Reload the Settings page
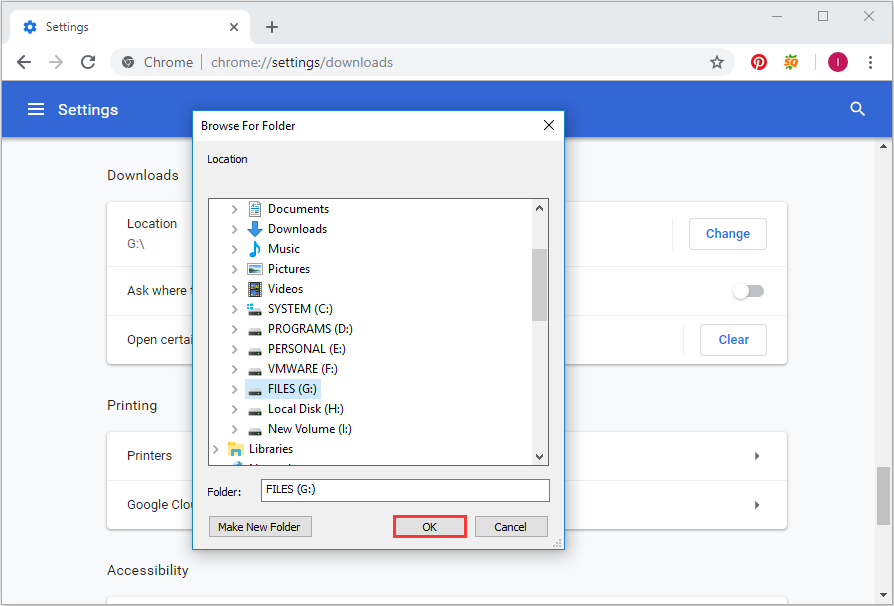The width and height of the screenshot is (894, 606). coord(88,62)
